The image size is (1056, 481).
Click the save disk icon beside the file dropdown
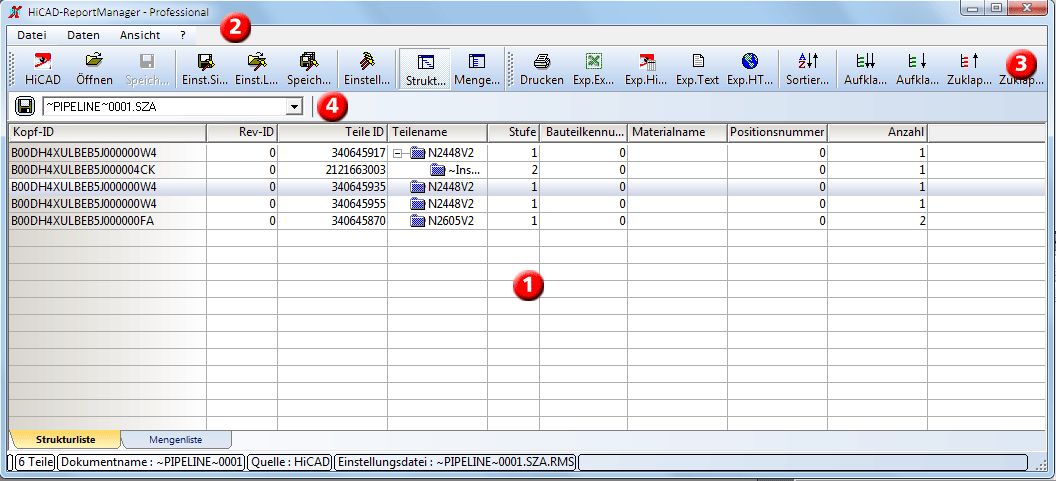(x=26, y=106)
